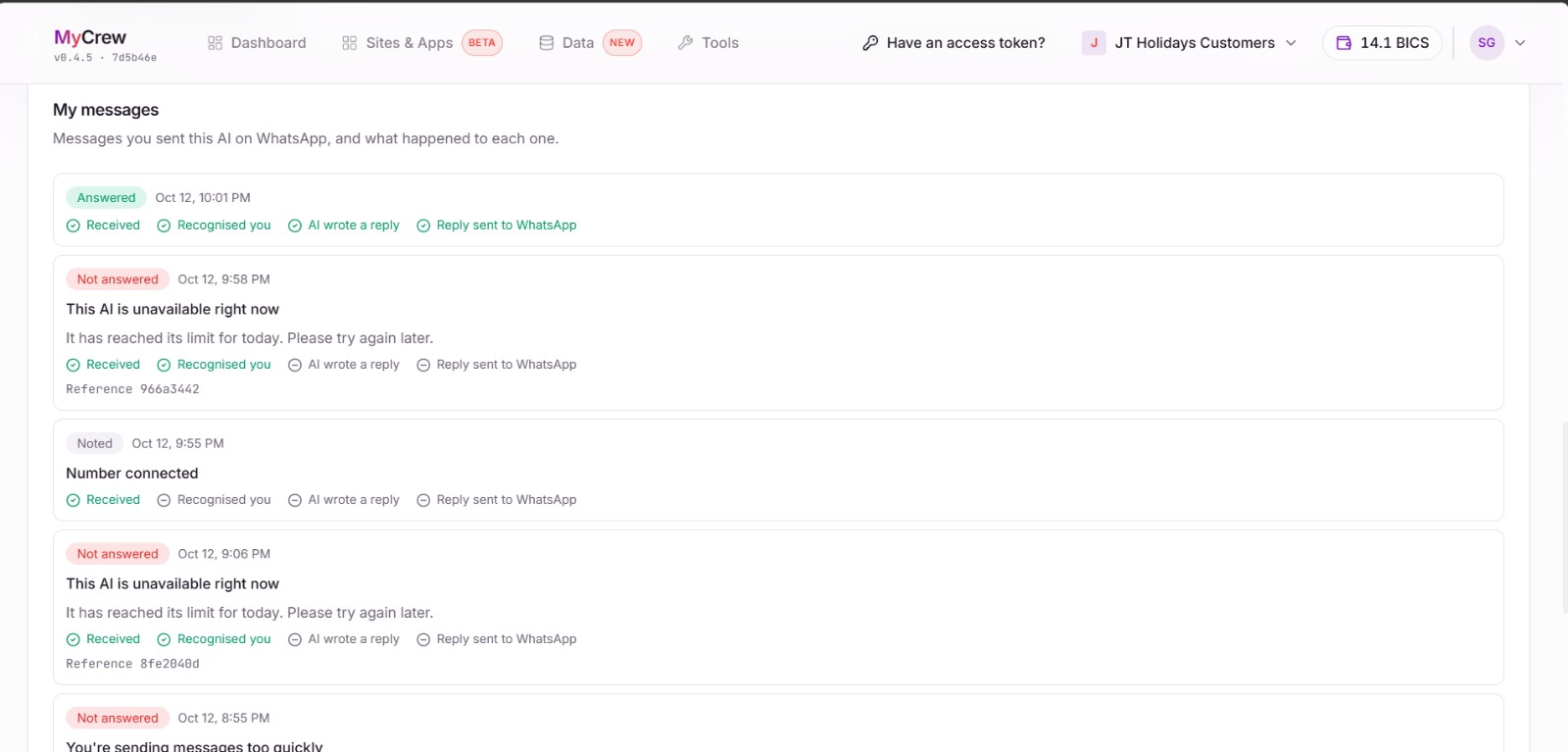The image size is (1568, 752).
Task: Click the version v0.4.5 7d5b46e text
Action: (x=105, y=58)
